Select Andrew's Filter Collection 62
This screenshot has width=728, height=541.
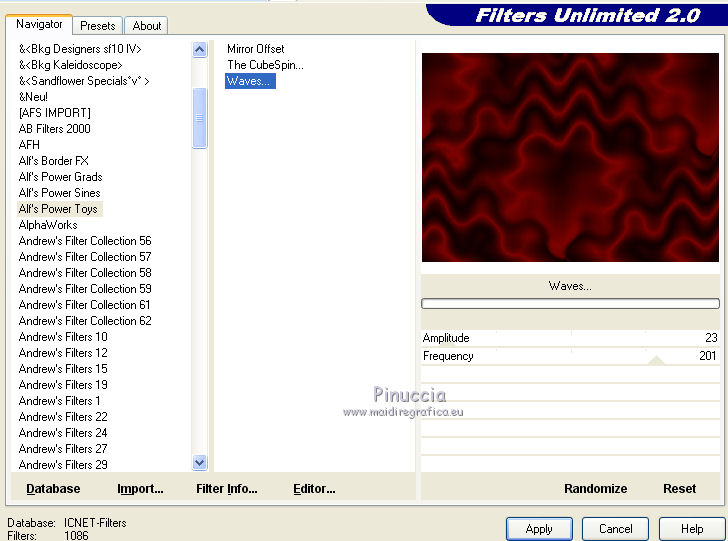(x=85, y=321)
